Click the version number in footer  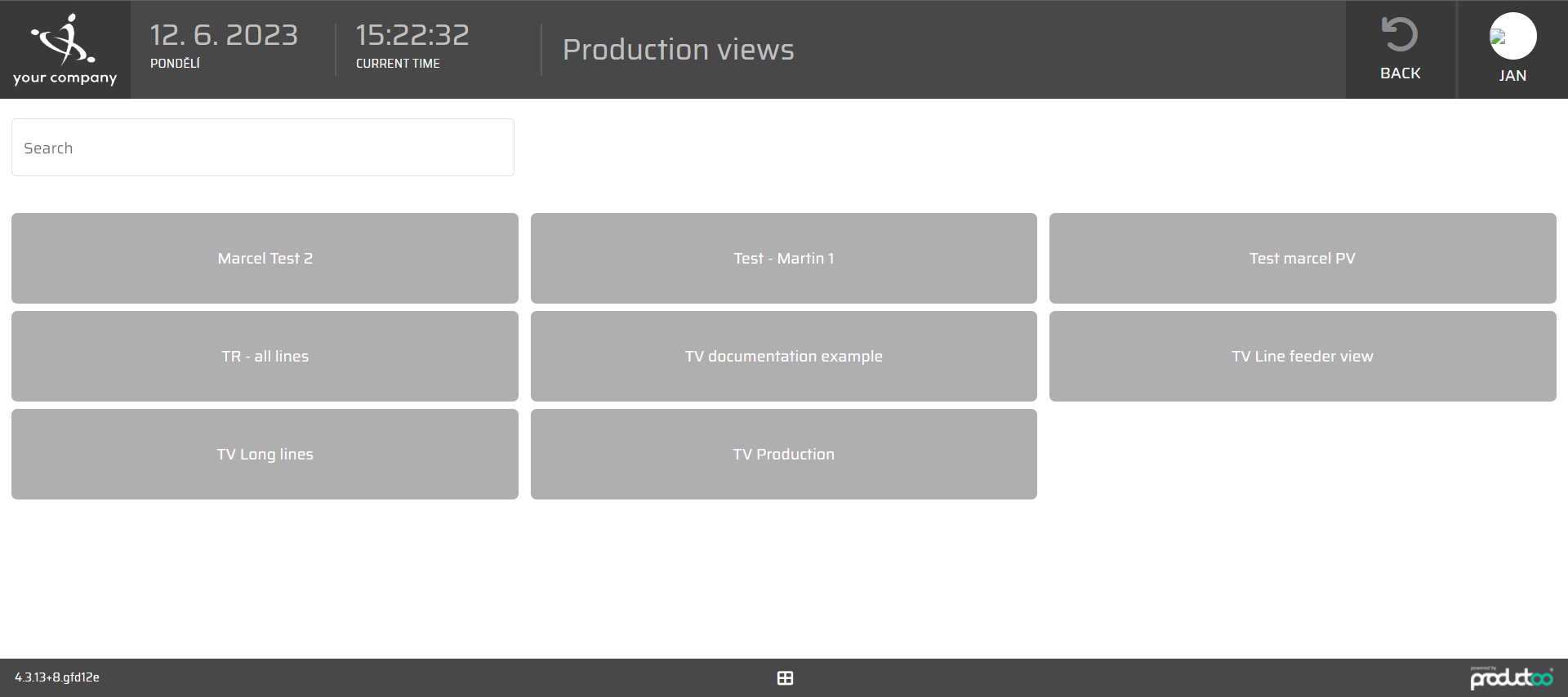[x=57, y=677]
